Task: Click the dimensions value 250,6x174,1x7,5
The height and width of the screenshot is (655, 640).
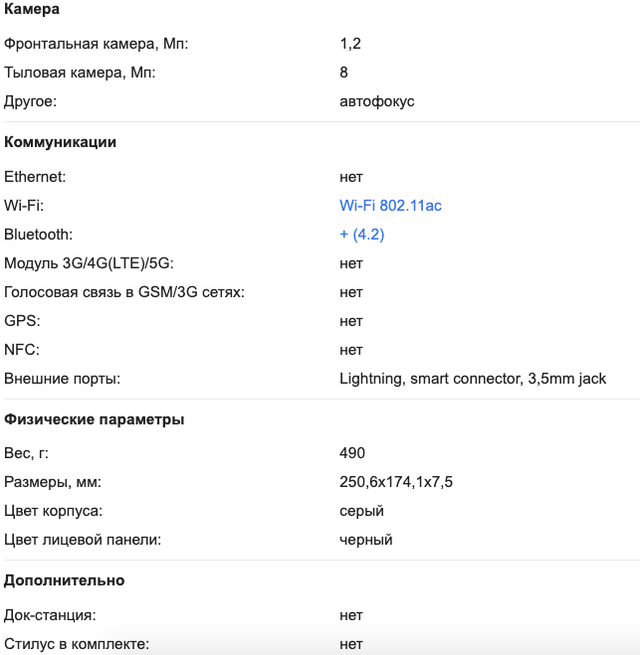Action: (396, 482)
